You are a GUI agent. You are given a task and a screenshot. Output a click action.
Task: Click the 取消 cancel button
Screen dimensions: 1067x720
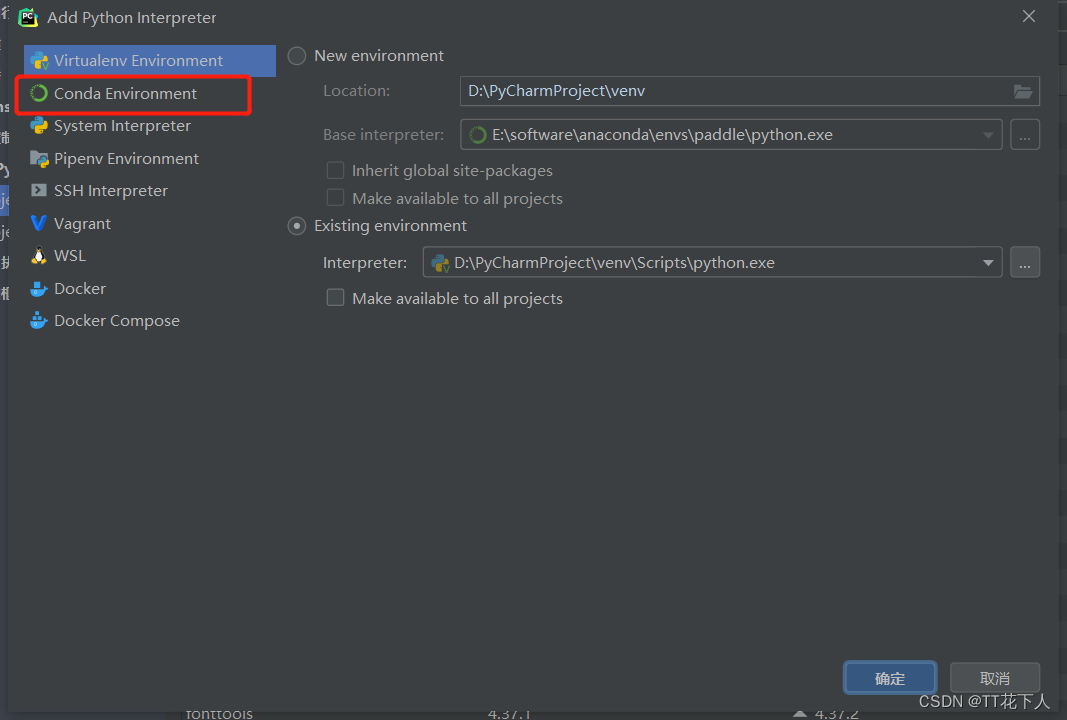(995, 678)
